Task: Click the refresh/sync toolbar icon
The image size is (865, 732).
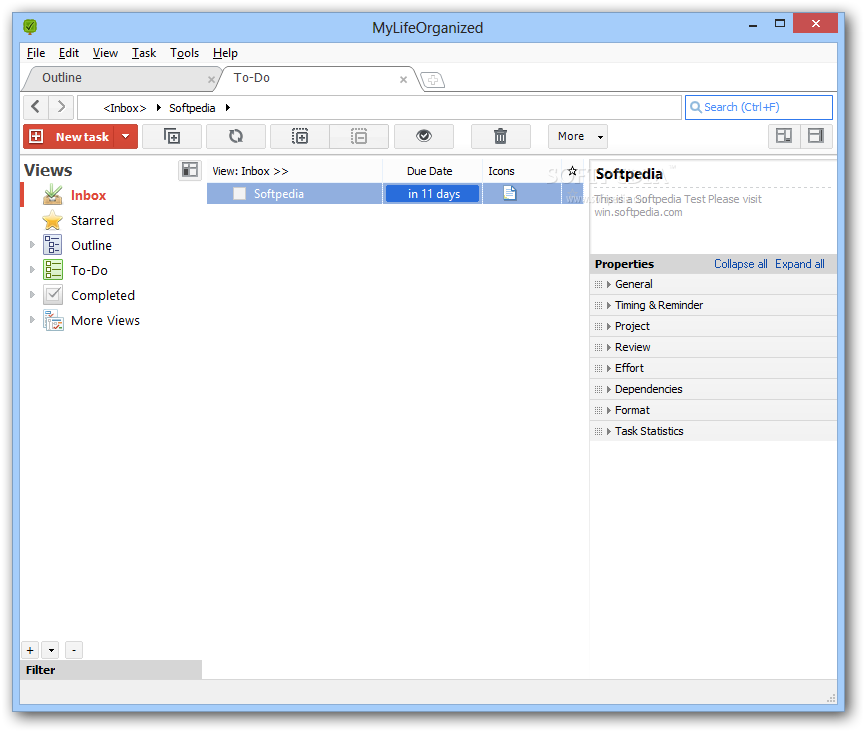Action: pyautogui.click(x=236, y=136)
